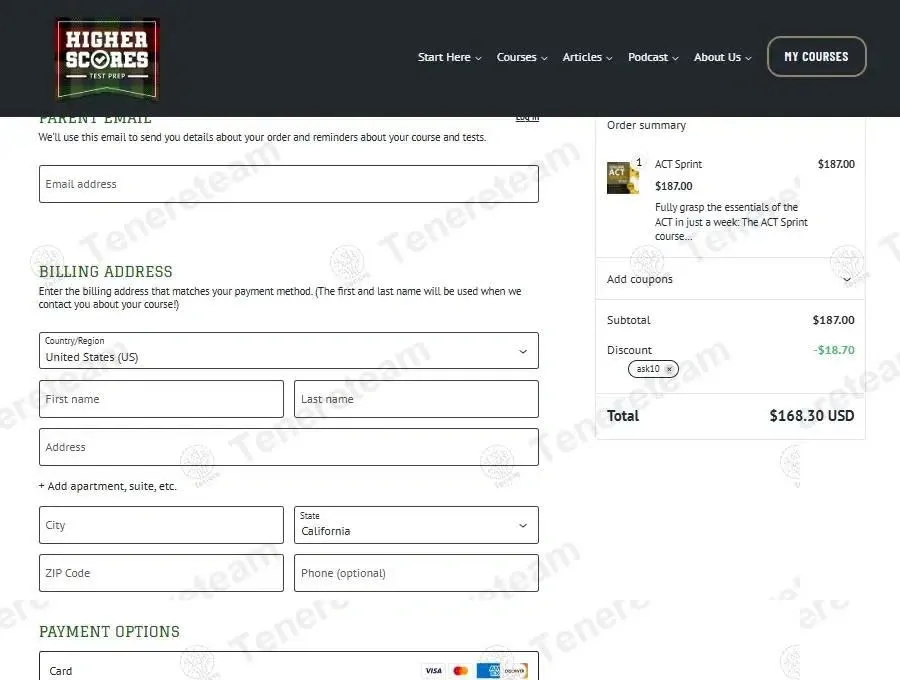The height and width of the screenshot is (680, 900).
Task: Click Add apartment, suite, etc. link
Action: pyautogui.click(x=108, y=486)
